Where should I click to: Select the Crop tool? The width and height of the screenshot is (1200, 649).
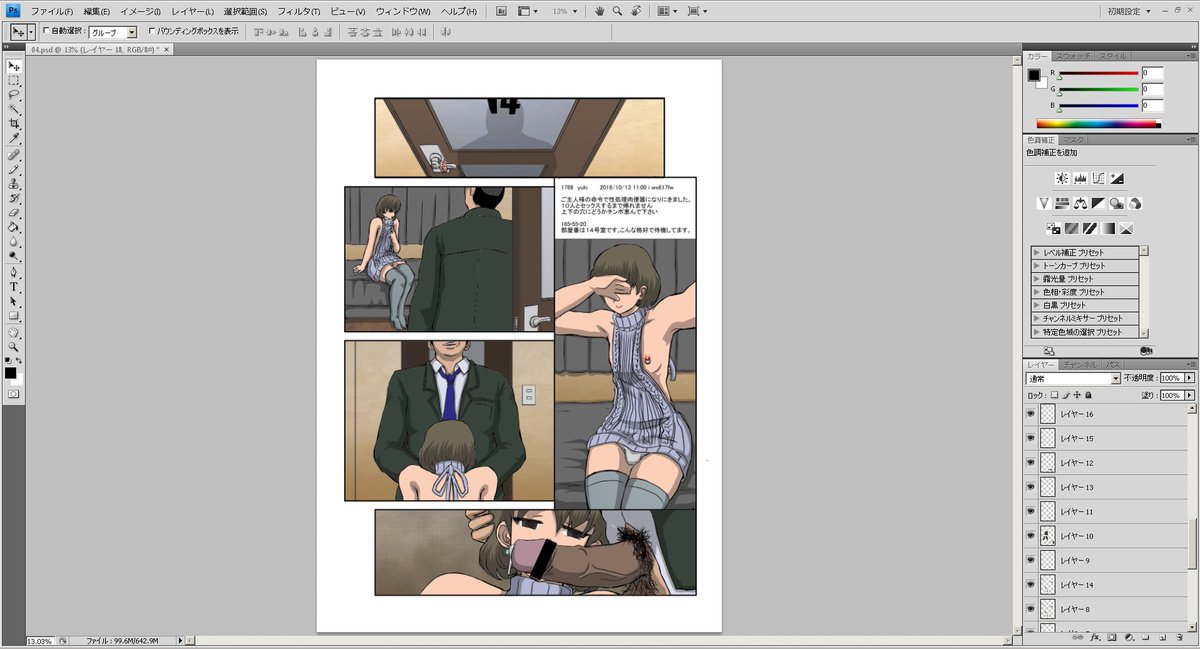pyautogui.click(x=14, y=123)
